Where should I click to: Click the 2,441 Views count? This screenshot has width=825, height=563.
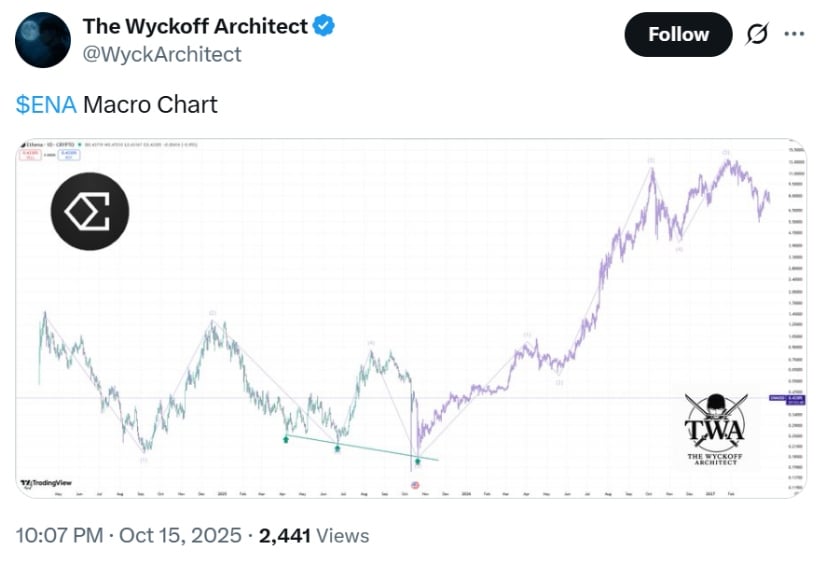click(x=313, y=536)
